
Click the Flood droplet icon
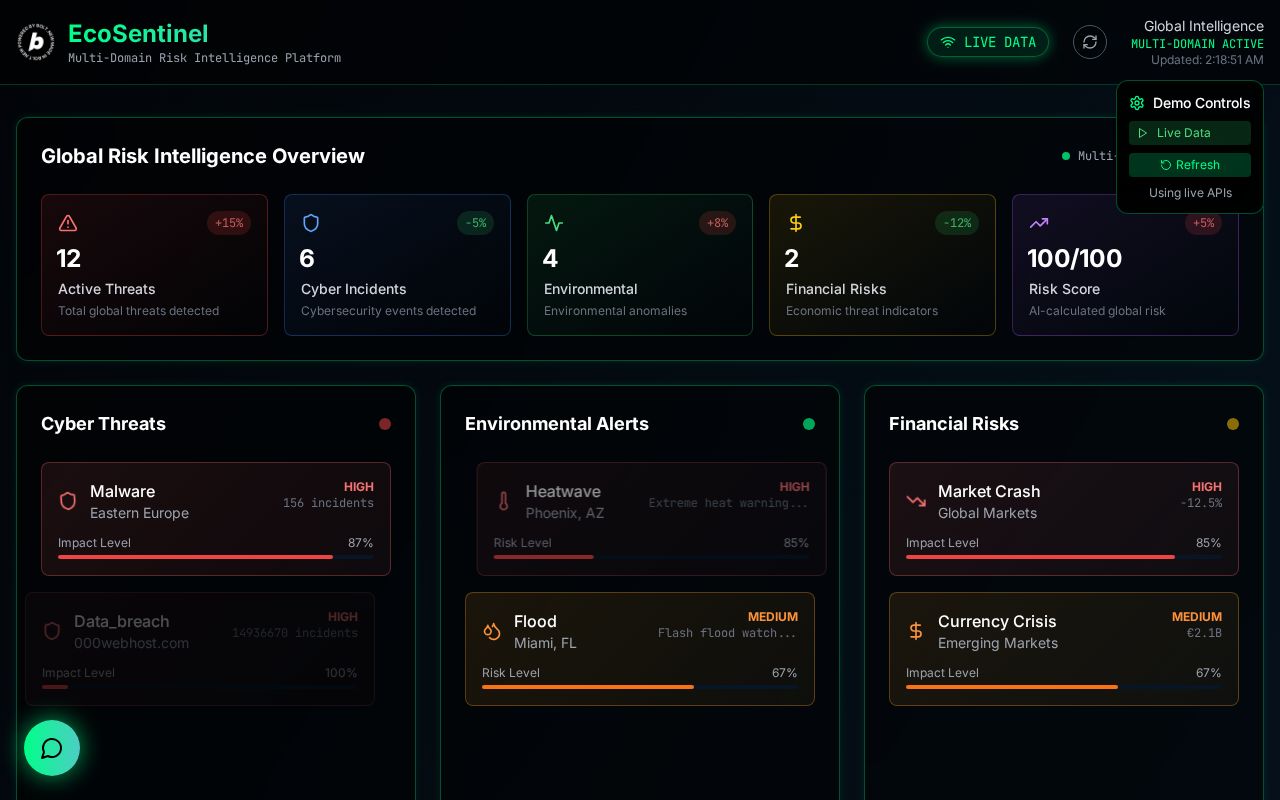[x=492, y=631]
